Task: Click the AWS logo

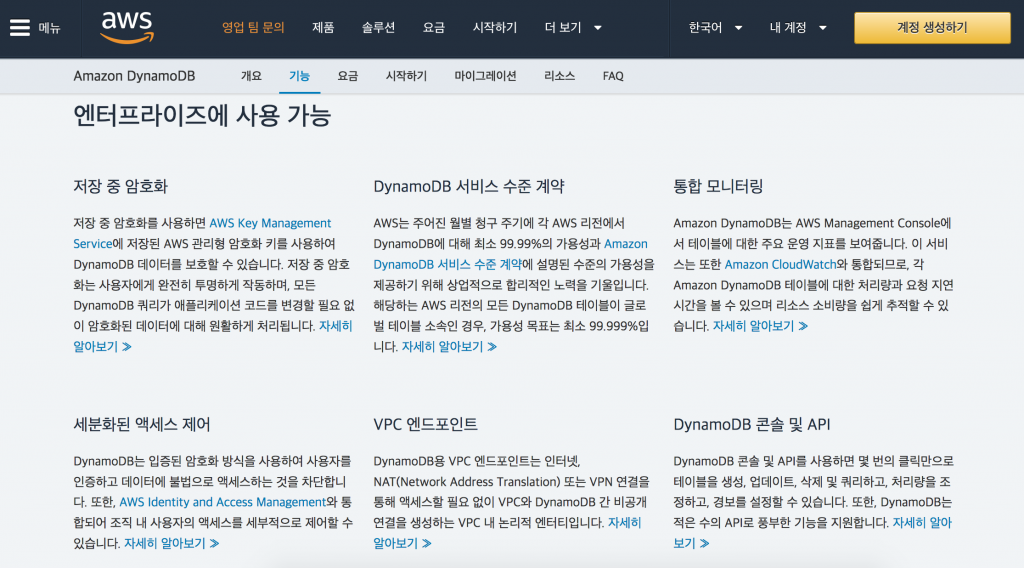Action: click(127, 27)
